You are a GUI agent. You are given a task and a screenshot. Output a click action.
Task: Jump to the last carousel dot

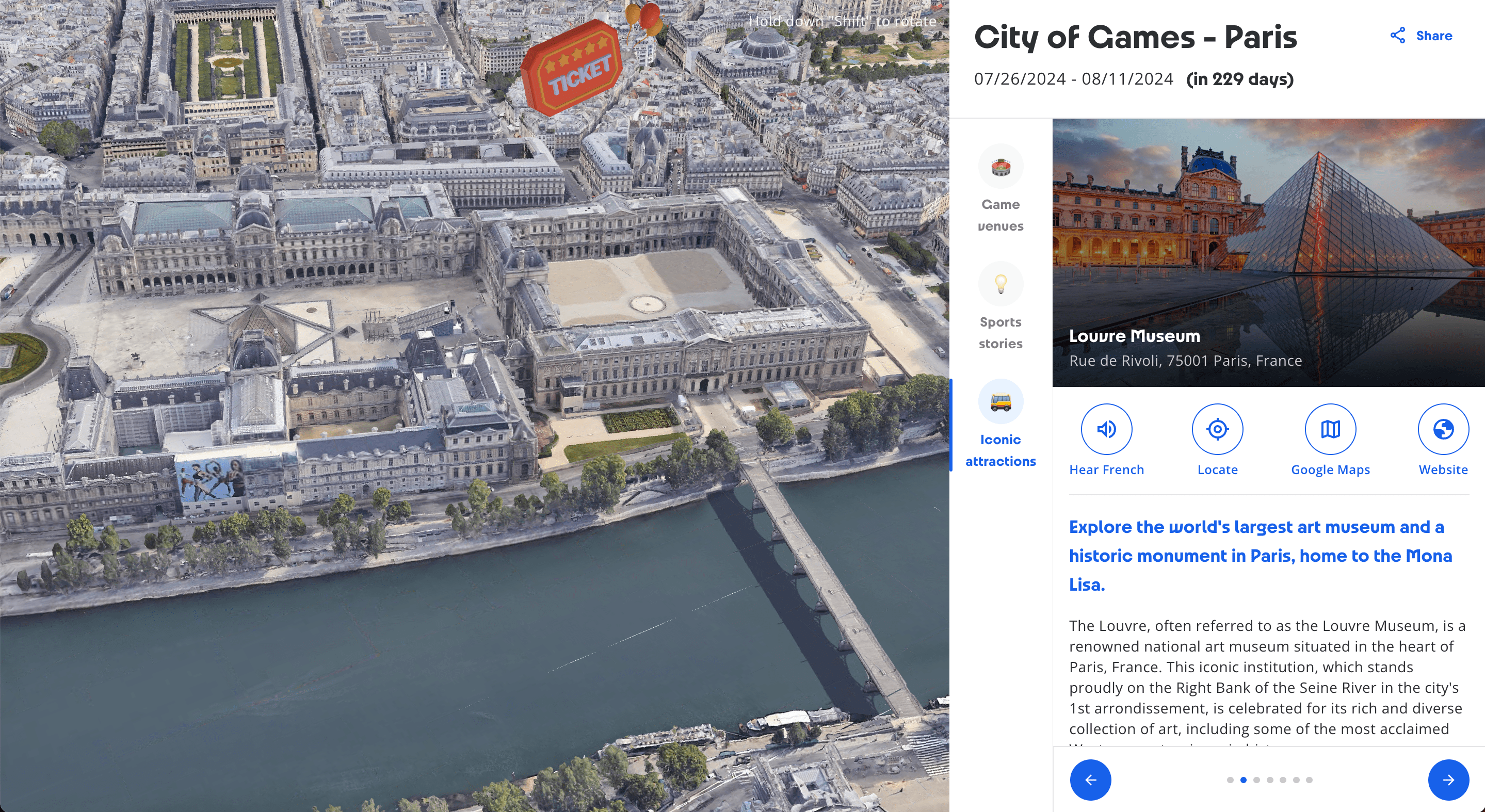point(1309,779)
